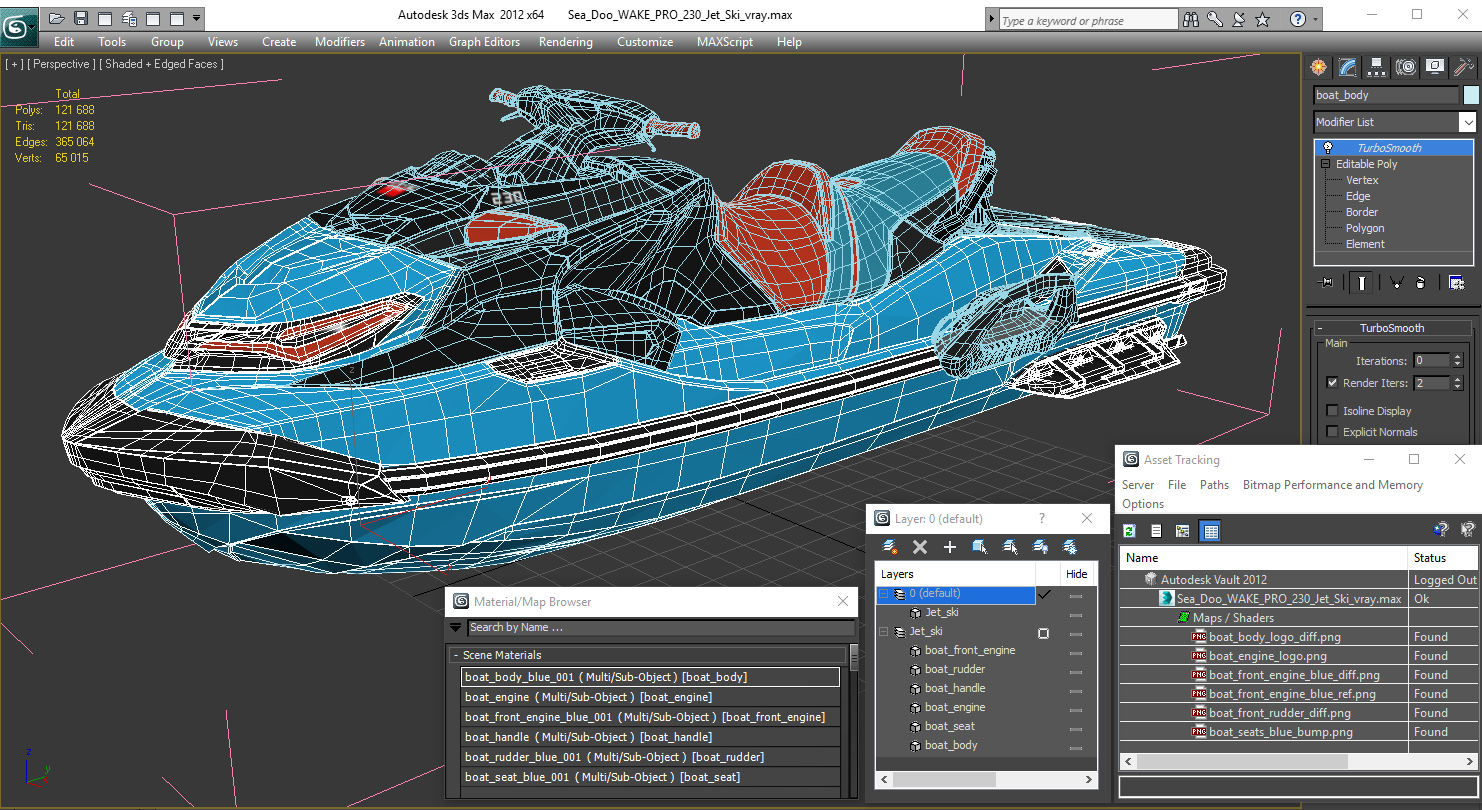Click the Open File icon in quick access toolbar
This screenshot has height=810, width=1482.
[x=57, y=18]
